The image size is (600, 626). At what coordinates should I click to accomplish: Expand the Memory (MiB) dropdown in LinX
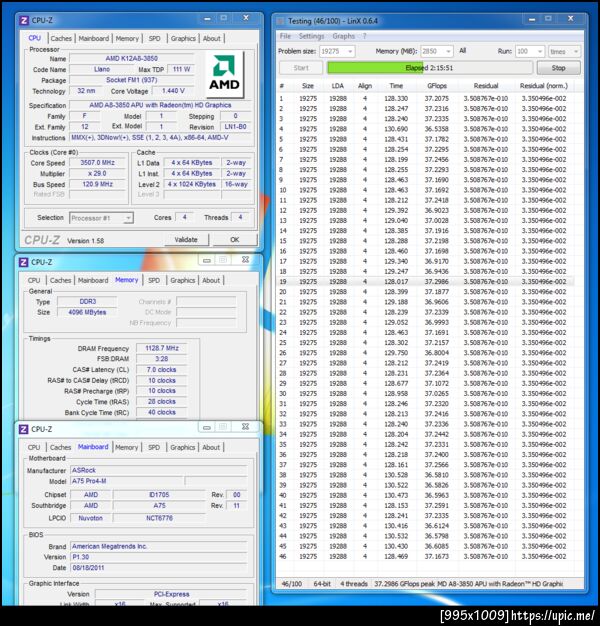(448, 52)
